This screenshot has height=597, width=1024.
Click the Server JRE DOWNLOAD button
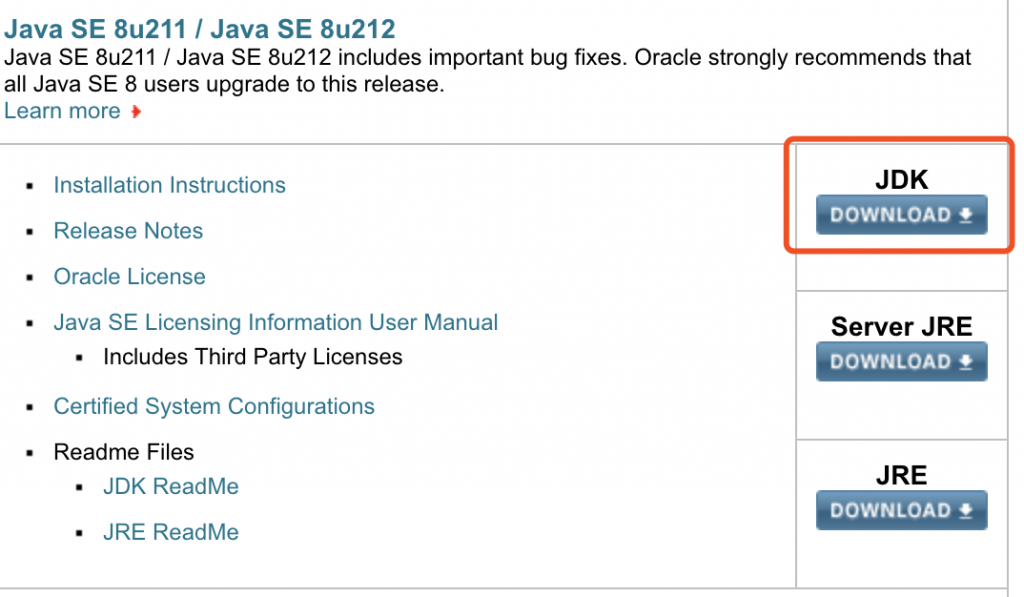point(900,361)
